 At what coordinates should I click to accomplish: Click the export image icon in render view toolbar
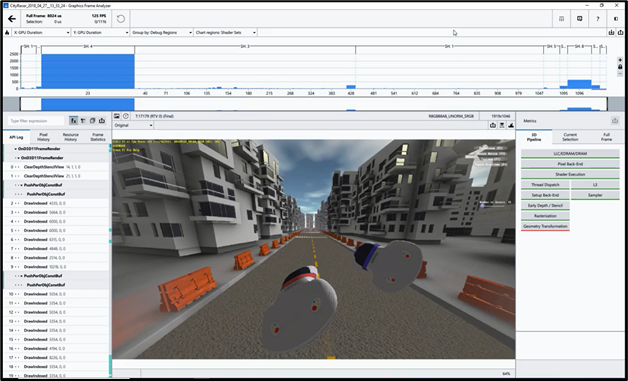coord(493,125)
